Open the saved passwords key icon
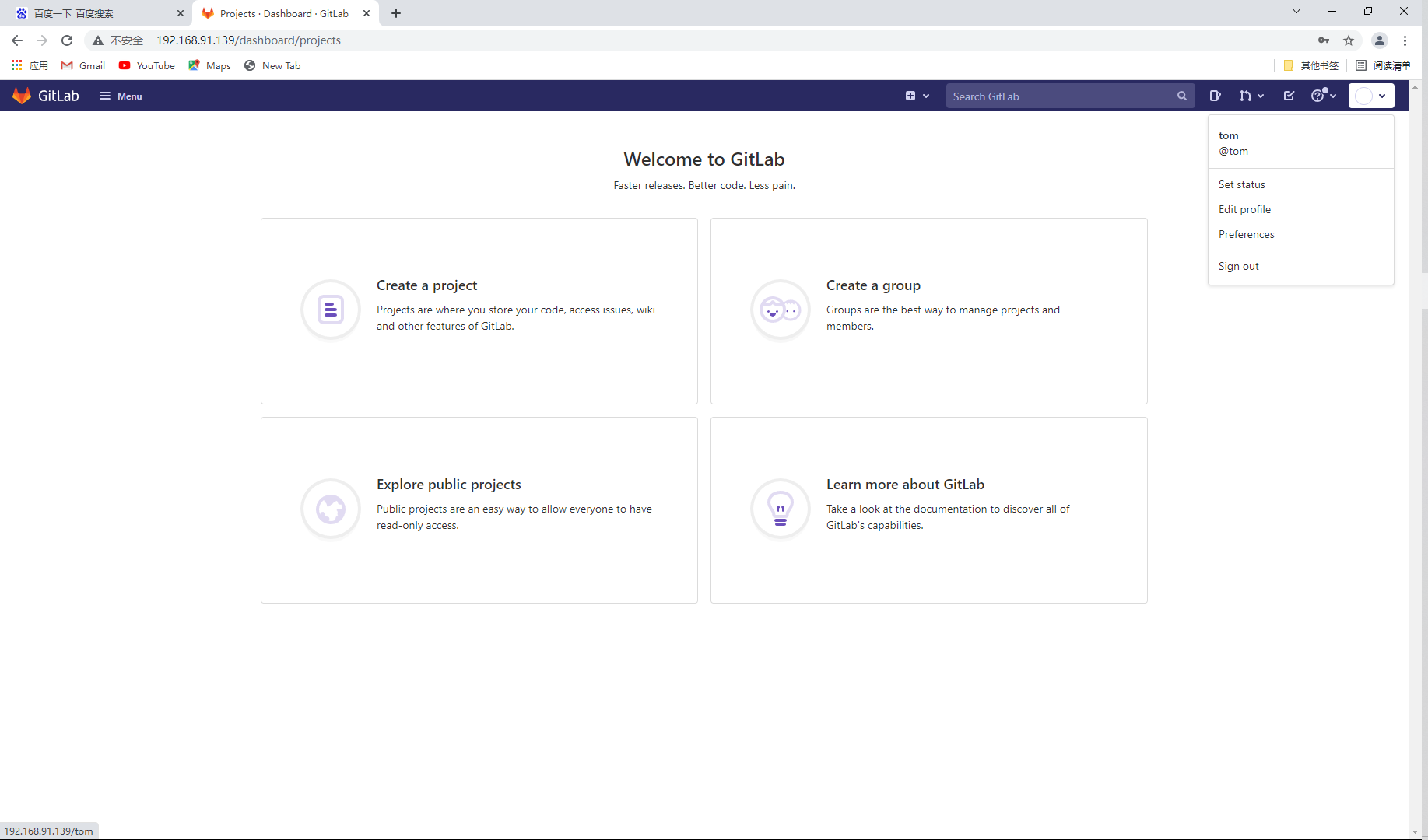This screenshot has height=840, width=1428. [1324, 40]
